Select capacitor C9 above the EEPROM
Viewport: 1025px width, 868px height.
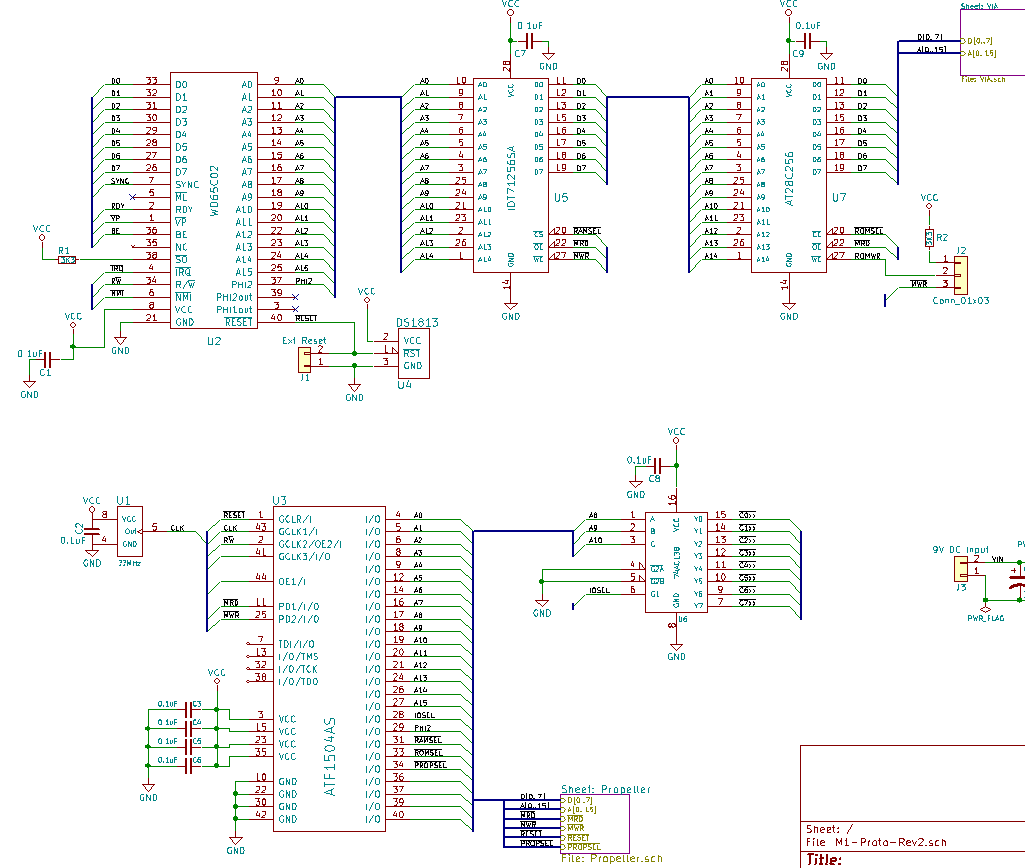pyautogui.click(x=808, y=41)
